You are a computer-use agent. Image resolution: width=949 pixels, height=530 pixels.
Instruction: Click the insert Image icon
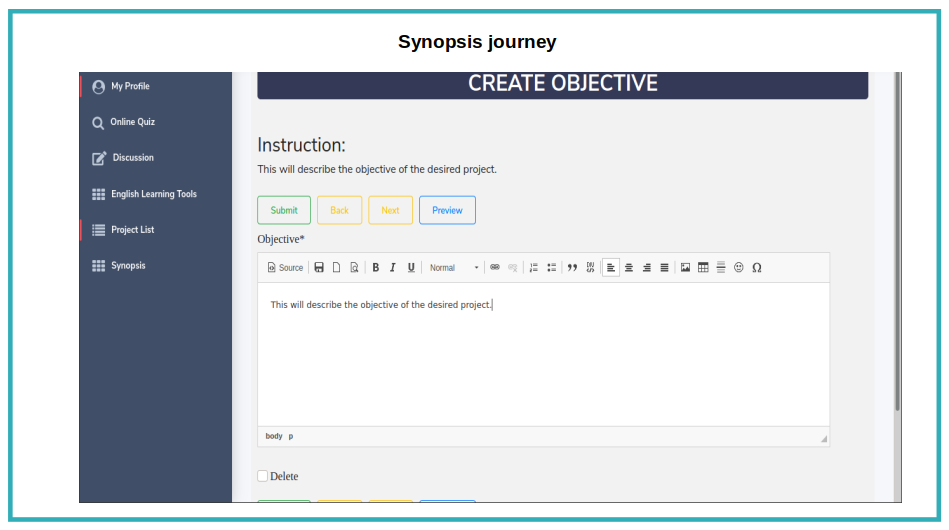click(685, 267)
